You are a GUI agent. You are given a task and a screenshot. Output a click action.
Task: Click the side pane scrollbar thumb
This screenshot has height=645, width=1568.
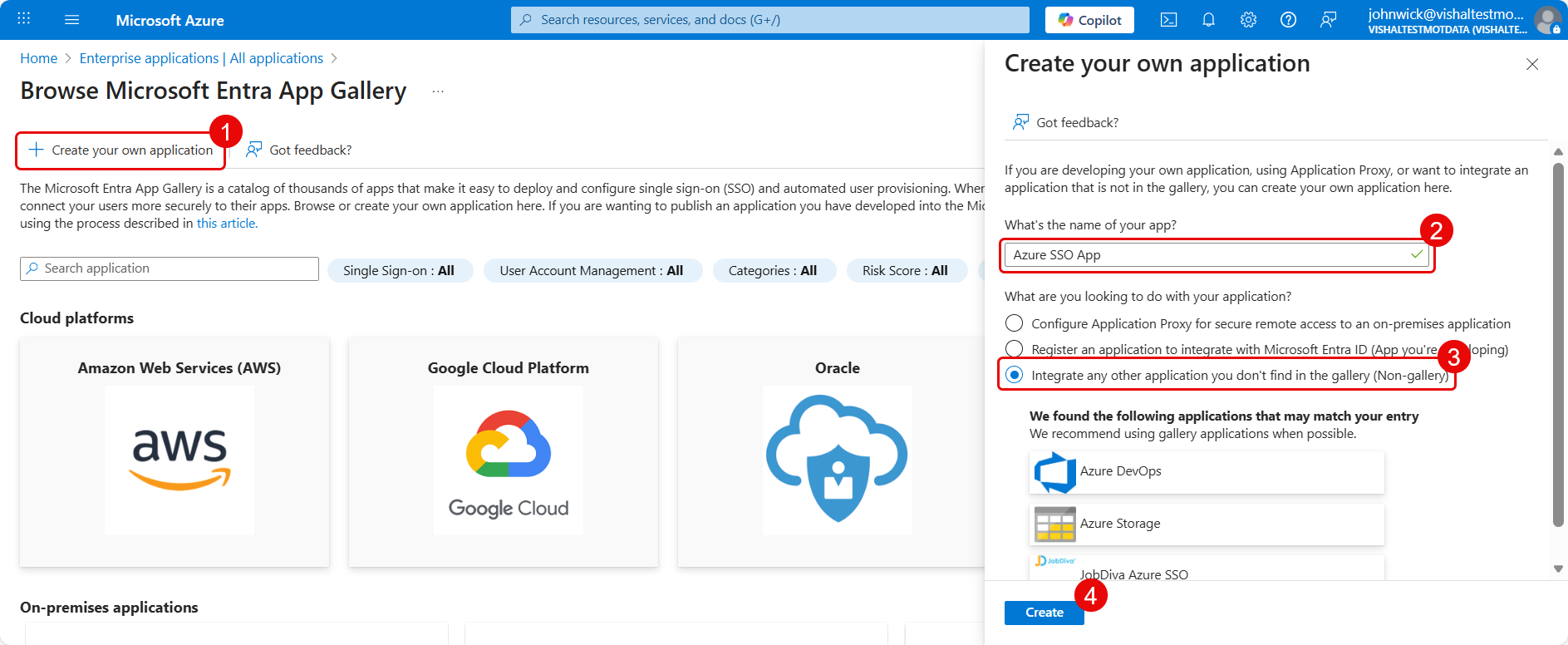click(1558, 344)
